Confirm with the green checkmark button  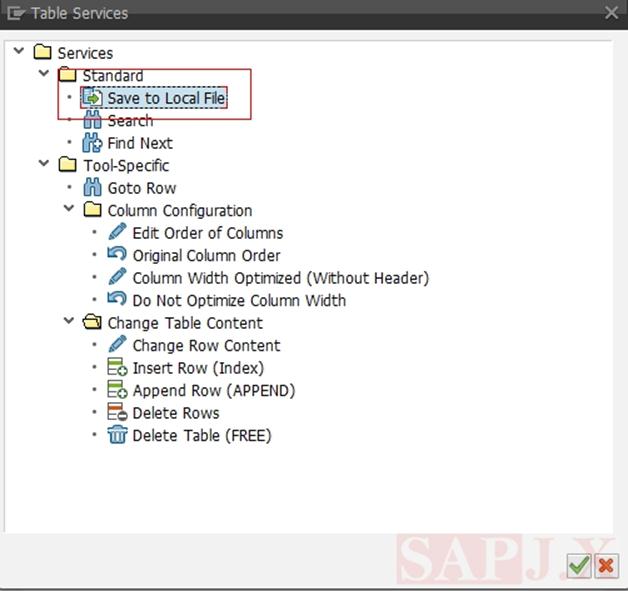click(x=579, y=566)
